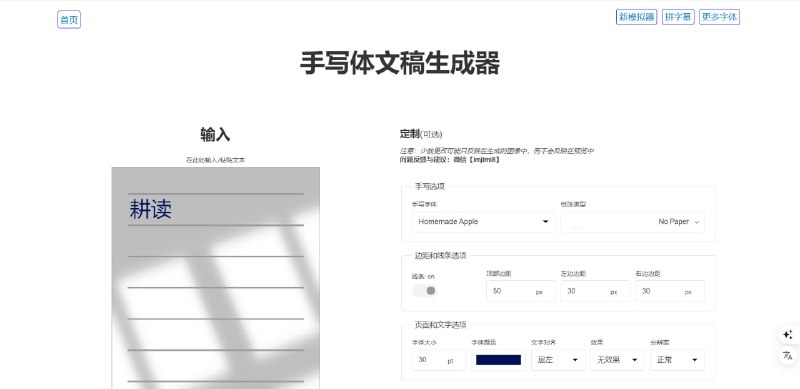Click the 居左 alignment dropdown arrow
This screenshot has height=389, width=800.
point(575,360)
